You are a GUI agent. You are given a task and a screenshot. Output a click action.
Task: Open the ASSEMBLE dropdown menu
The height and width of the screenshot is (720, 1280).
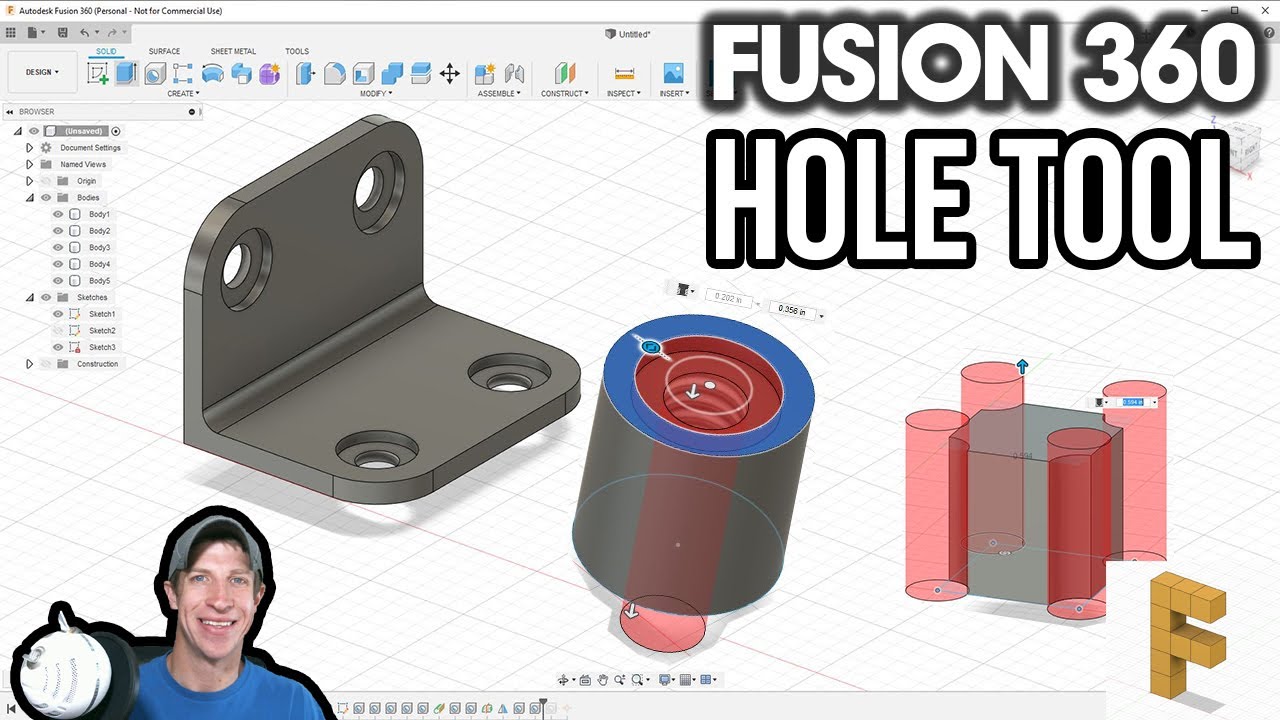click(x=499, y=93)
